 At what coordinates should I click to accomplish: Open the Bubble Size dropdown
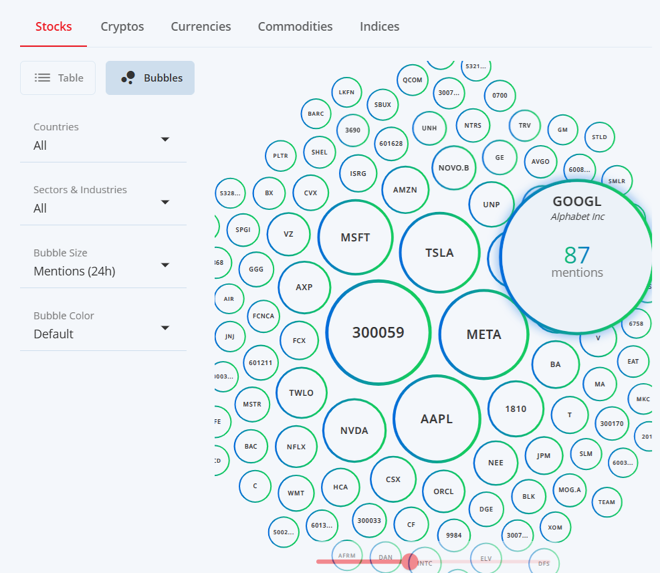pos(103,264)
